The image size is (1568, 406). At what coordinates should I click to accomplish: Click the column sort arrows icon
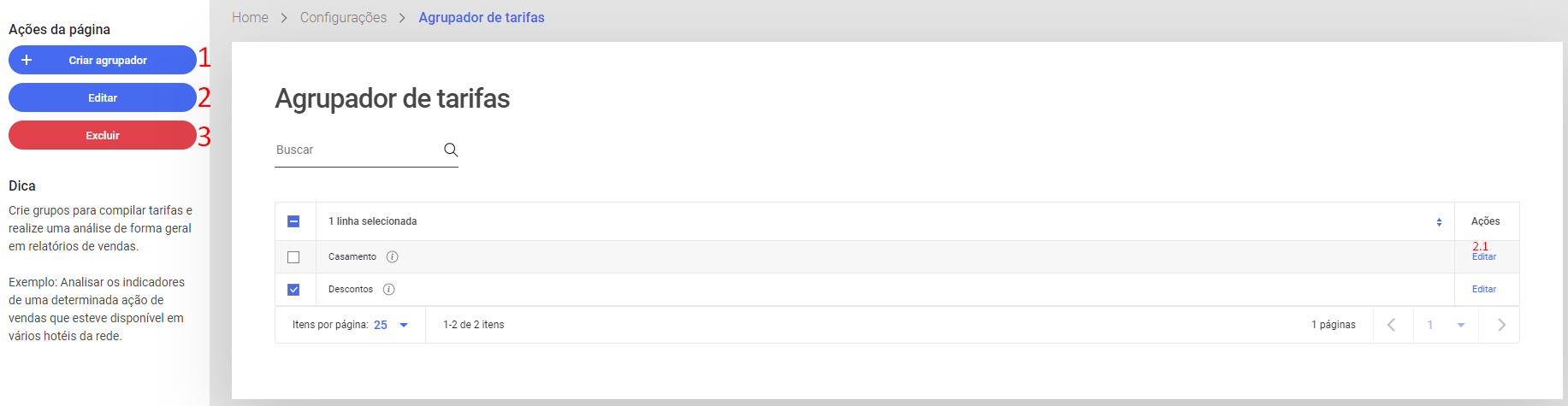coord(1439,222)
